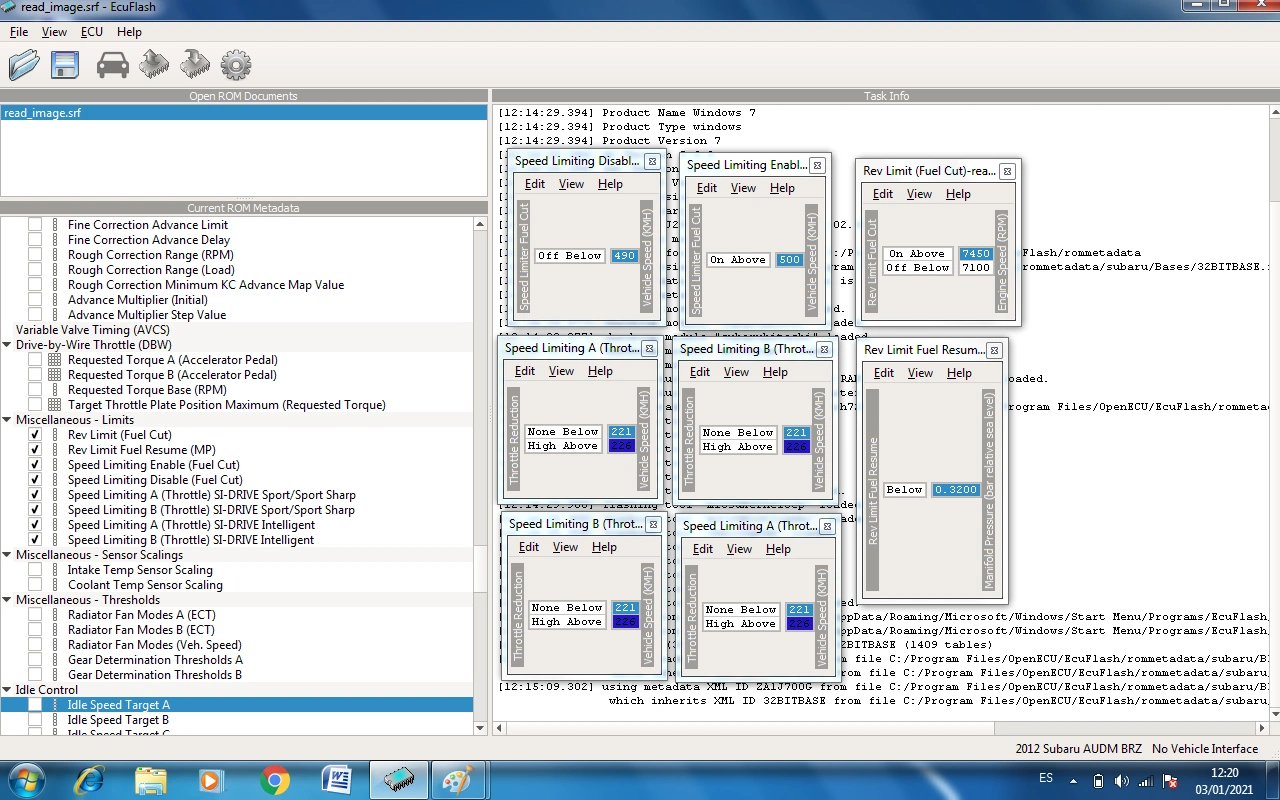Viewport: 1280px width, 800px height.
Task: Uncheck the Rev Limit (Fuel Cut) checkbox
Action: pos(35,435)
